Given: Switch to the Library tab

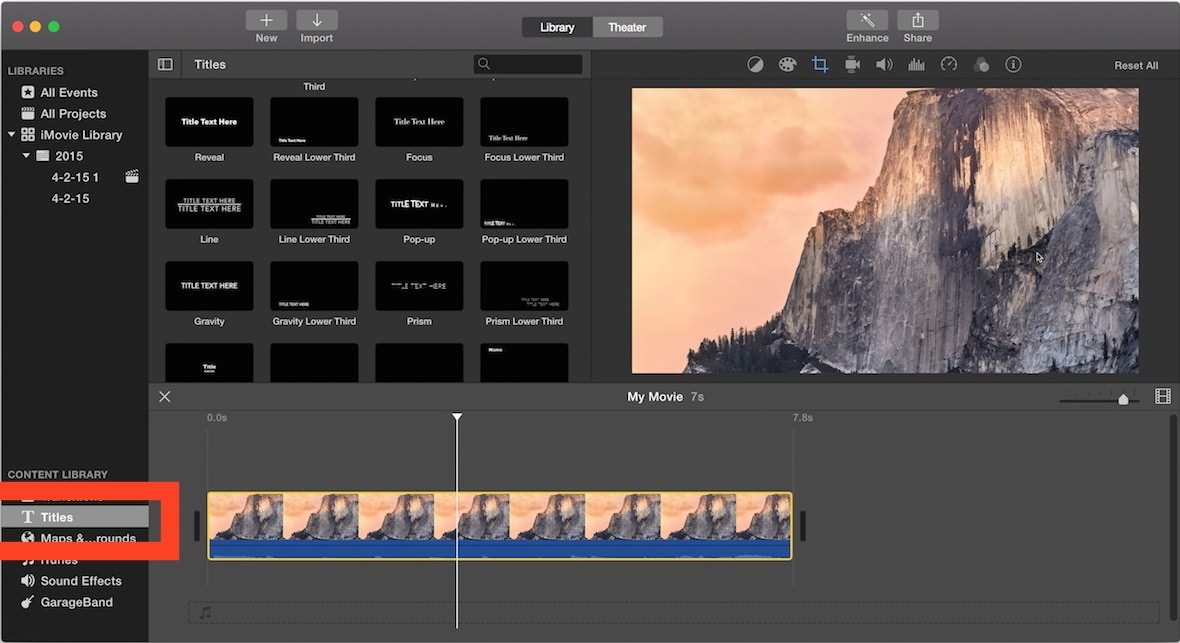Looking at the screenshot, I should 557,27.
